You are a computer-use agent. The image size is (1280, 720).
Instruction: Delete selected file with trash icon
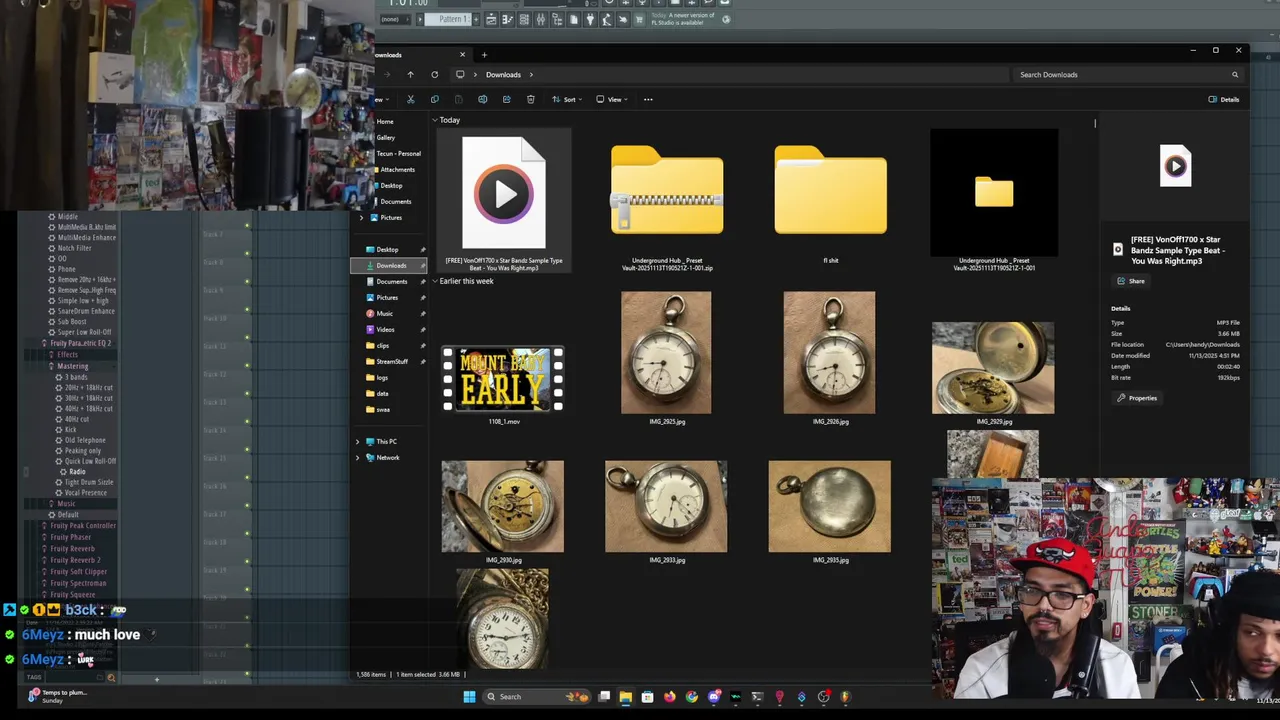530,99
